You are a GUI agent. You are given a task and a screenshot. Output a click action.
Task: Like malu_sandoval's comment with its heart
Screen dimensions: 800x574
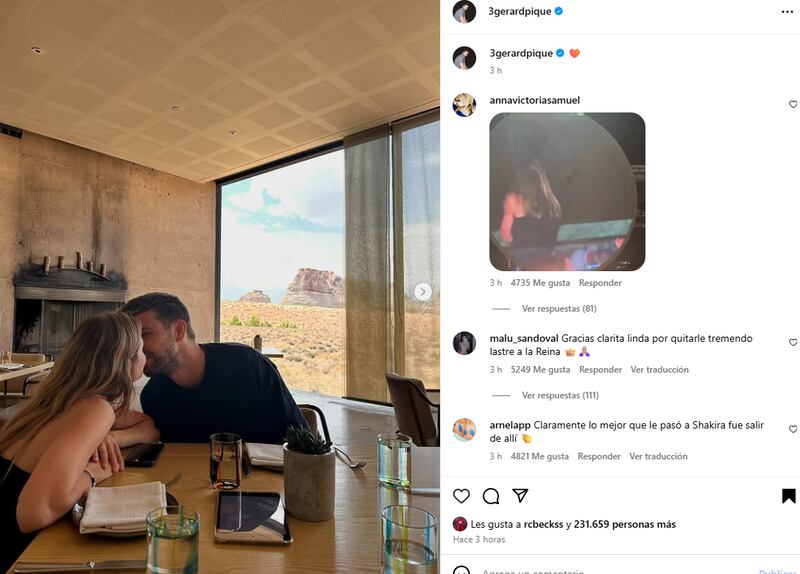(x=793, y=342)
